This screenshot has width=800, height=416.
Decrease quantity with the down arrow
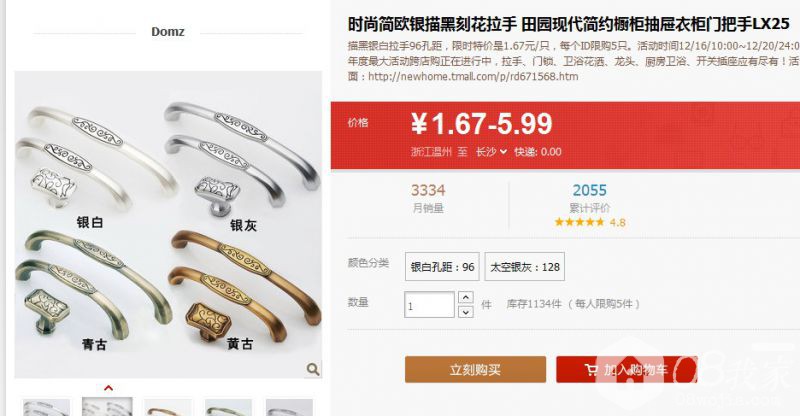465,311
